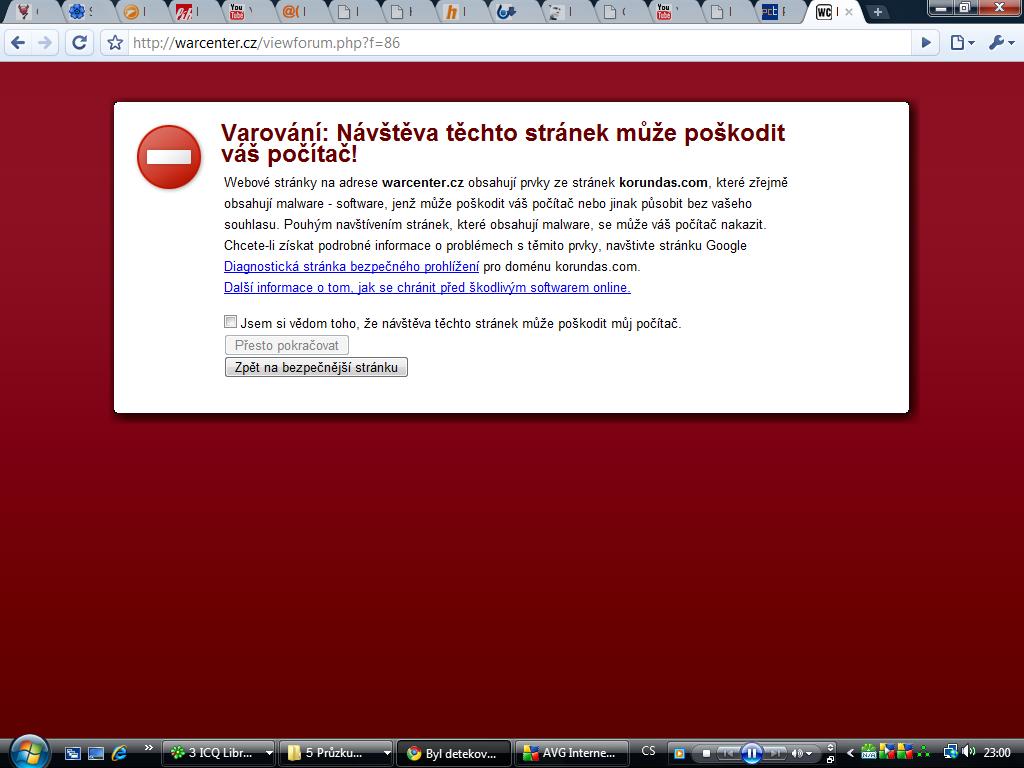
Task: Close the active WC tab
Action: point(848,12)
